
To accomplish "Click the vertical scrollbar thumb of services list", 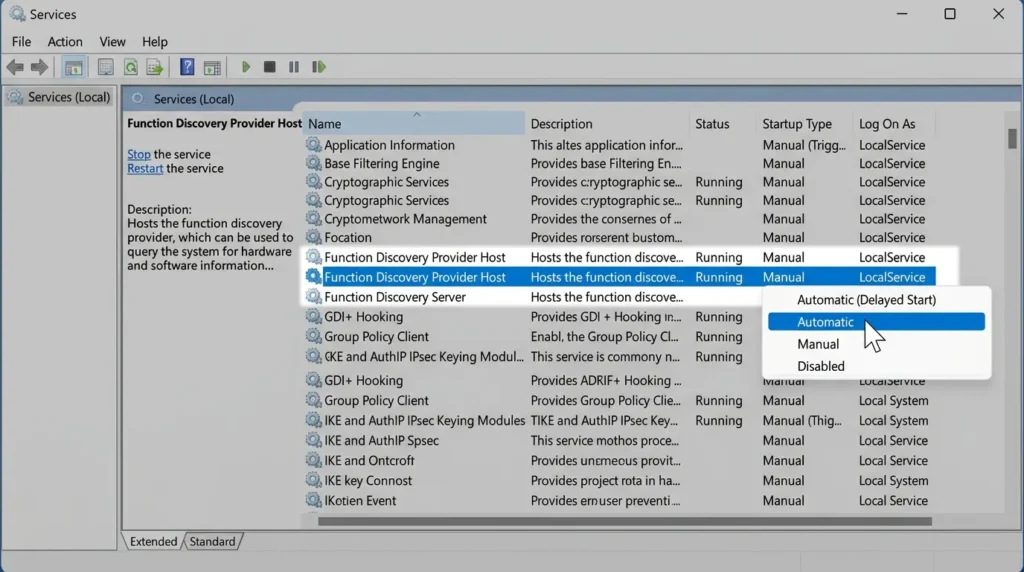I will [1012, 138].
